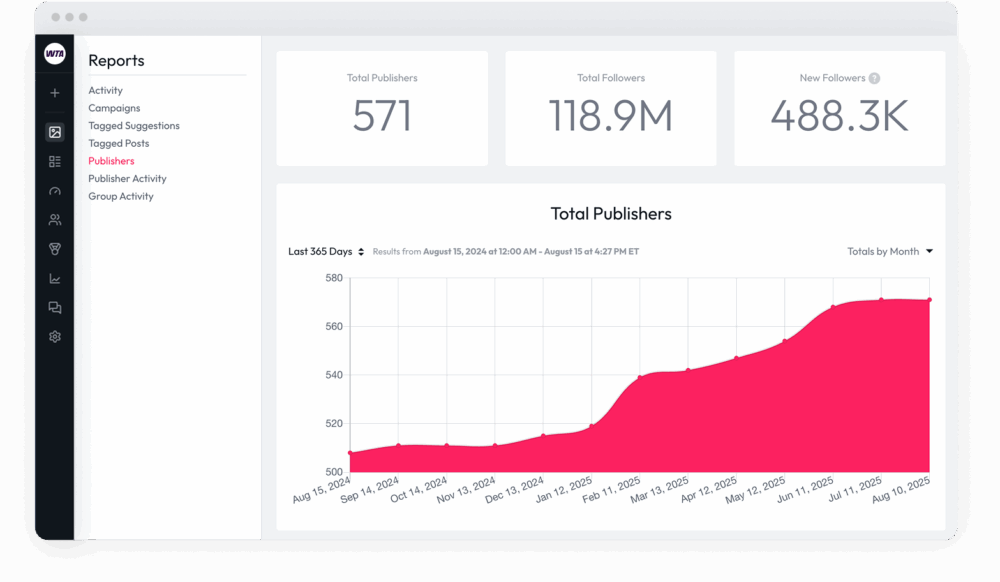Click the WTA logo in the sidebar
The height and width of the screenshot is (582, 1000).
55,55
